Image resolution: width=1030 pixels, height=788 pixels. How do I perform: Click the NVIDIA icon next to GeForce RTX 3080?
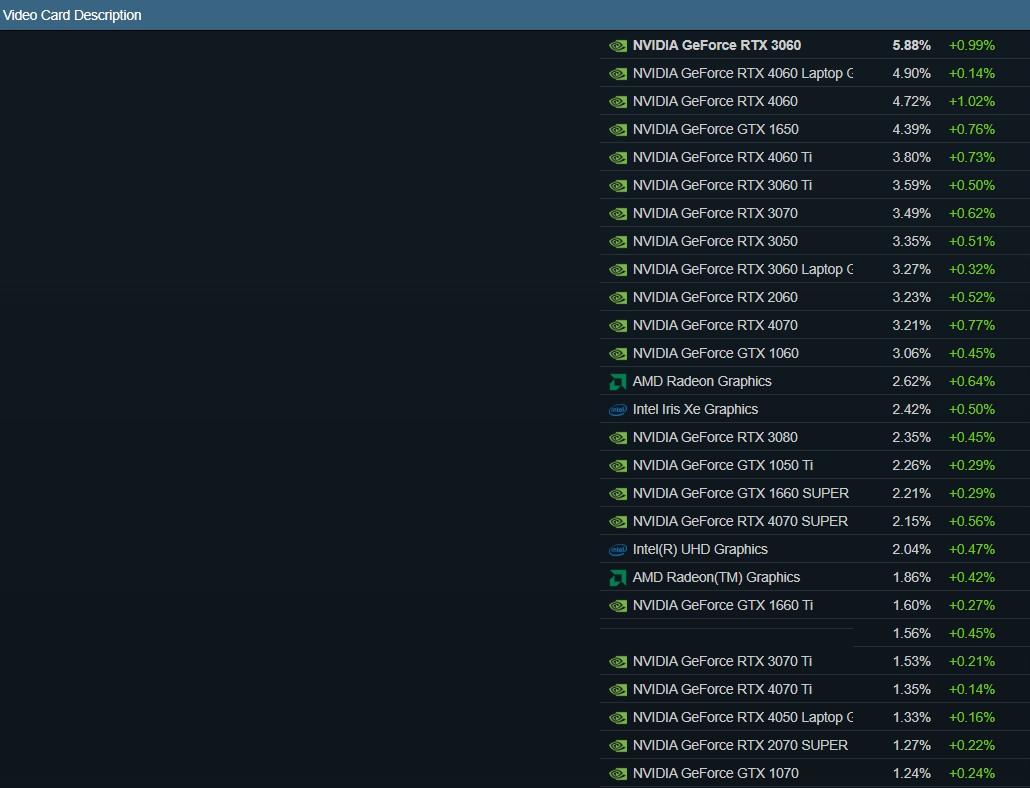point(617,438)
